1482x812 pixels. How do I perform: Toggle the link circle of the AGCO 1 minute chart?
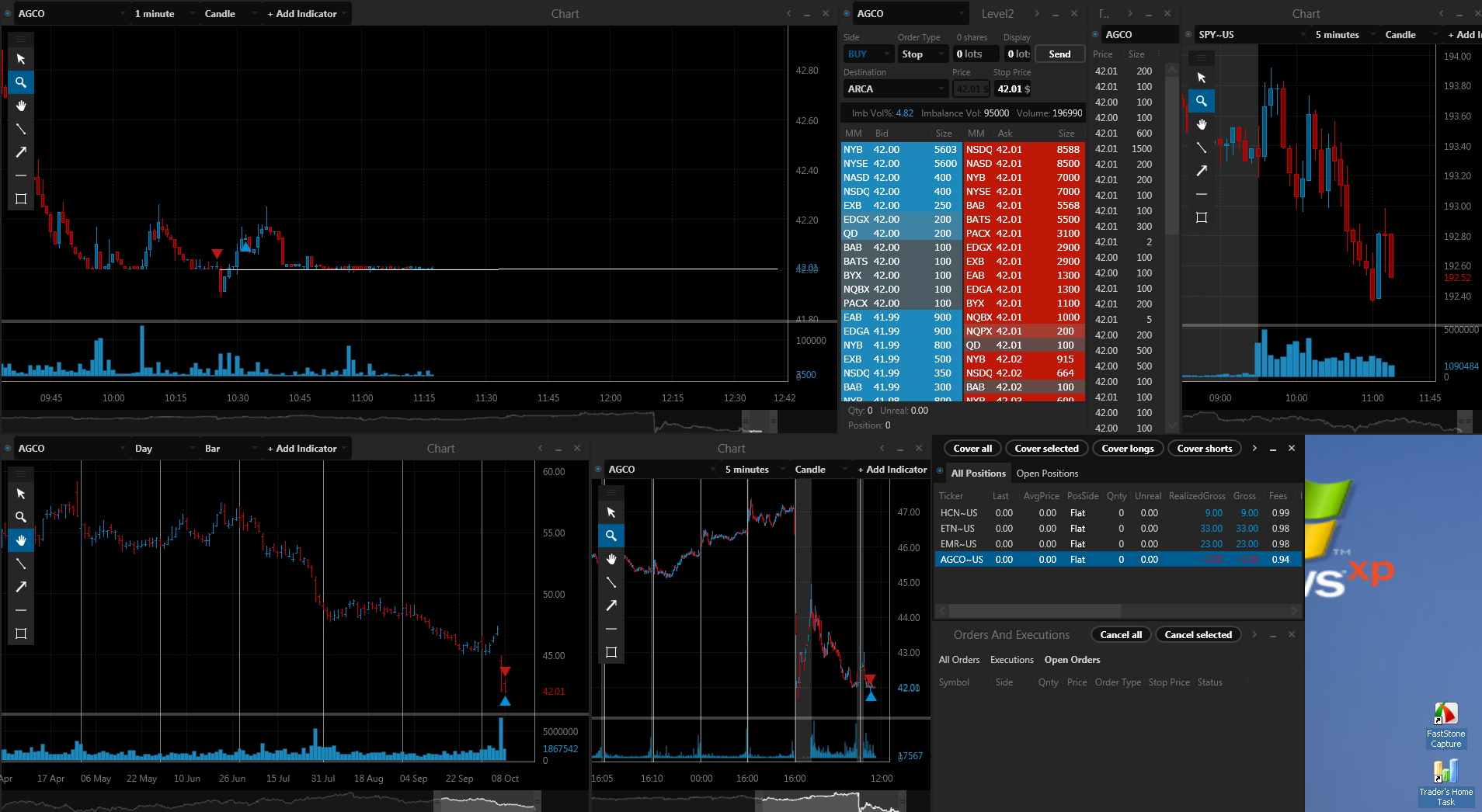click(x=9, y=14)
